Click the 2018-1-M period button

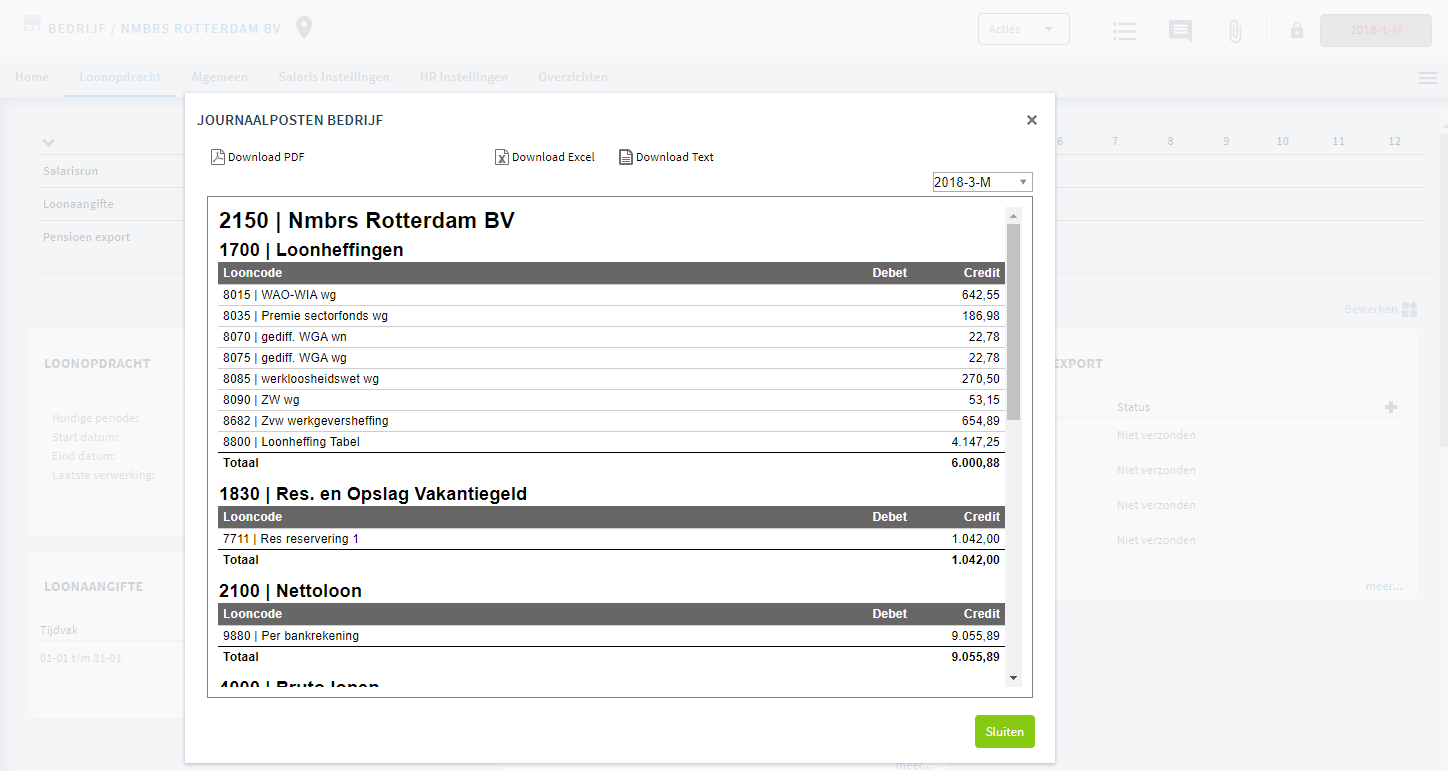point(1375,30)
